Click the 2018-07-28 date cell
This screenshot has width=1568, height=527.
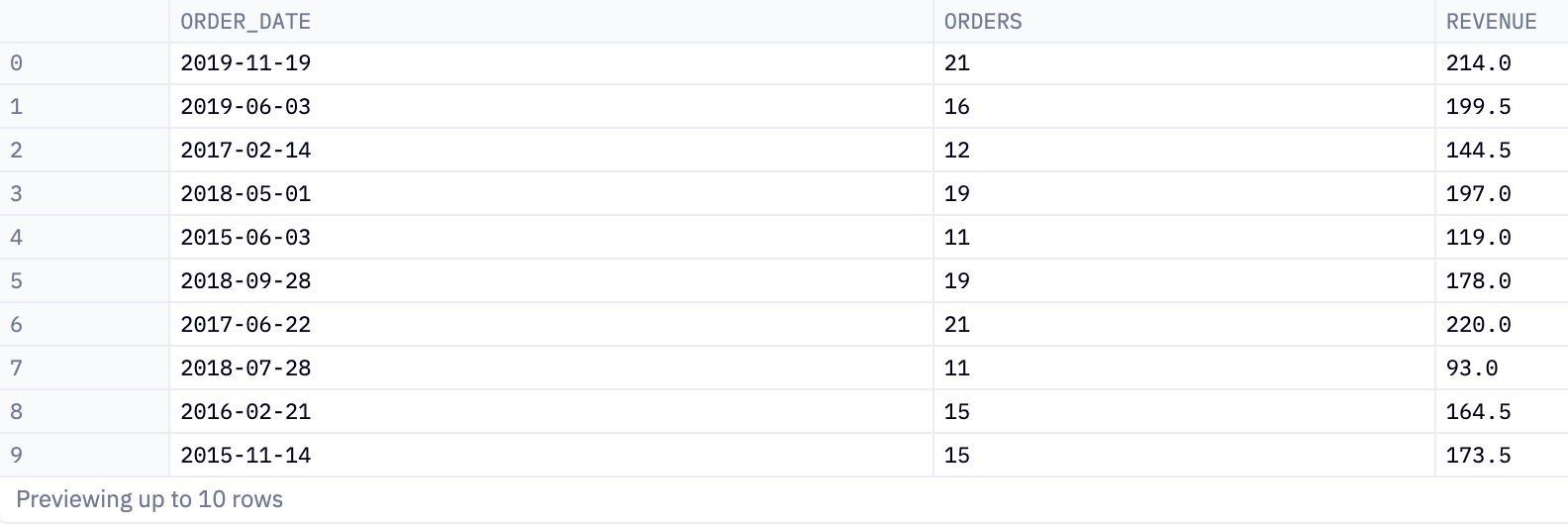550,369
